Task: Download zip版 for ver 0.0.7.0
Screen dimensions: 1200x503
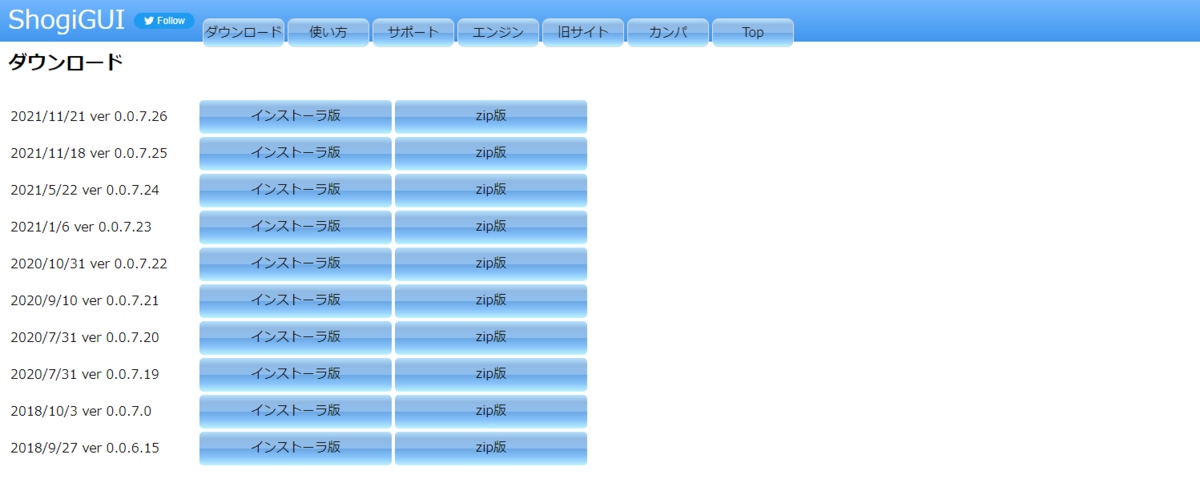Action: click(x=491, y=411)
